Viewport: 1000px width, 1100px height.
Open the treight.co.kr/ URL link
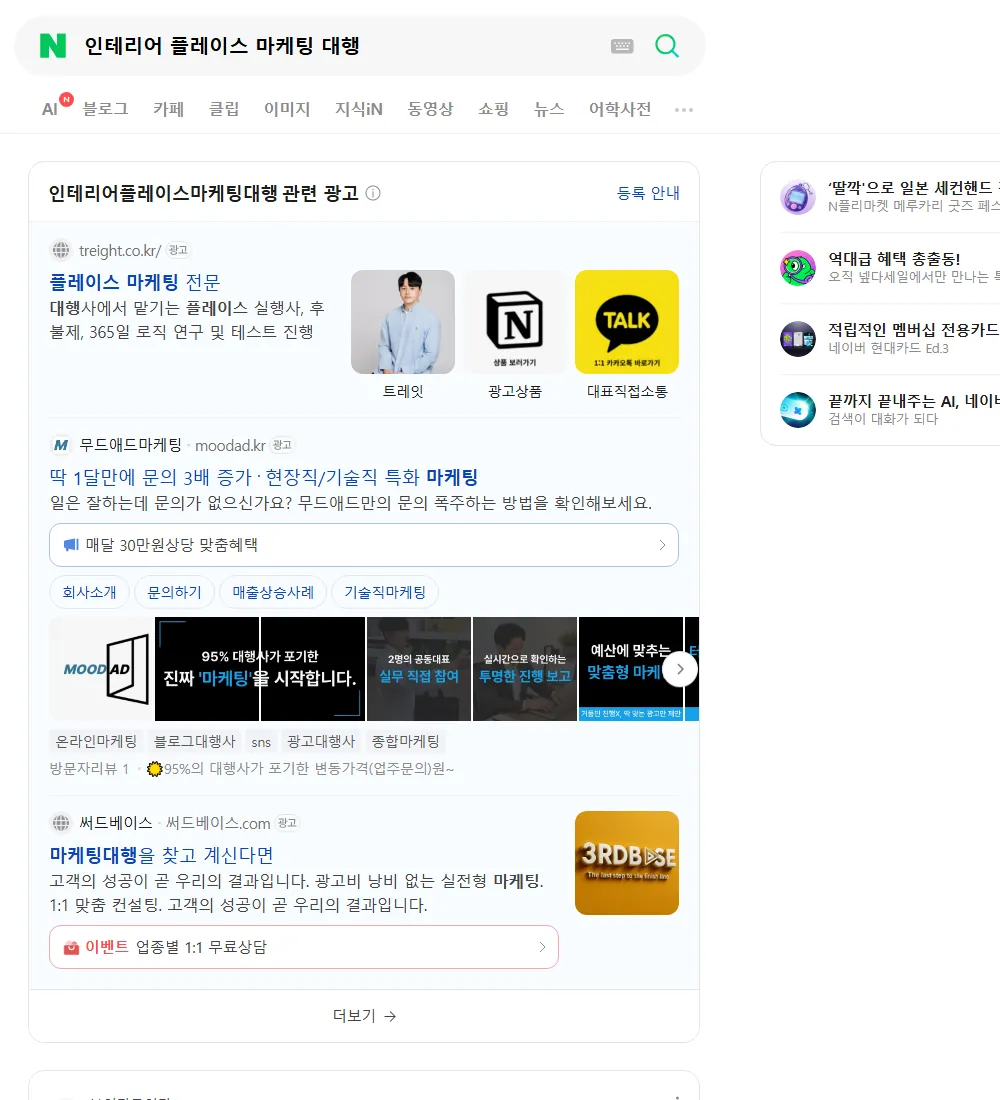120,250
